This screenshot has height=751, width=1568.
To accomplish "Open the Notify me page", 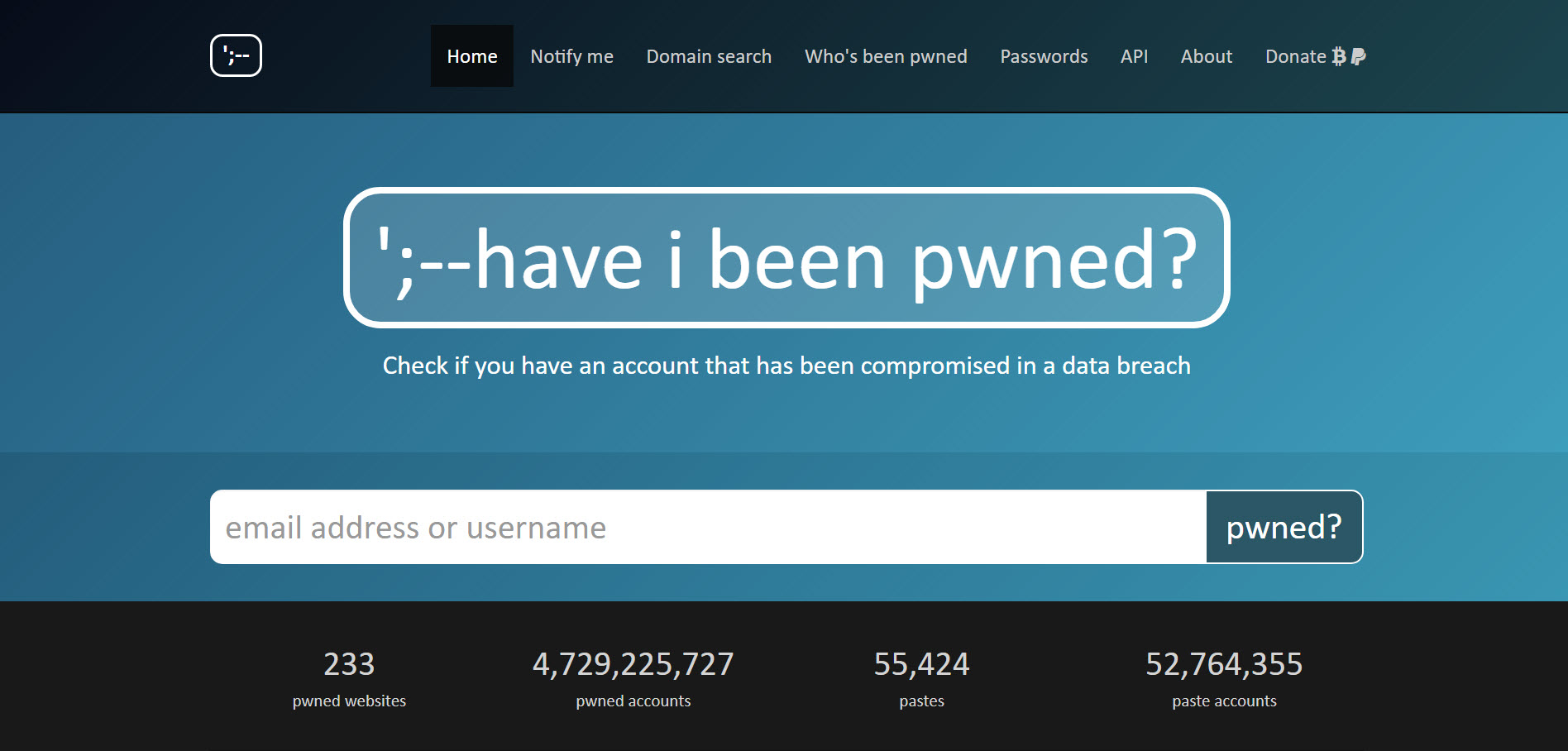I will click(x=571, y=56).
